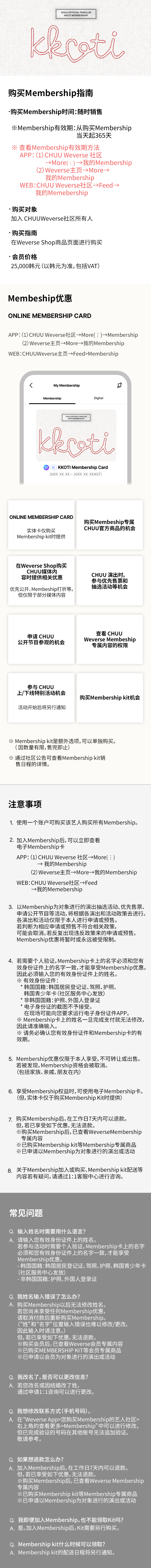Select the 参与CHUU上/下线特别活动 benefit tile
The image size is (151, 1568).
click(41, 697)
